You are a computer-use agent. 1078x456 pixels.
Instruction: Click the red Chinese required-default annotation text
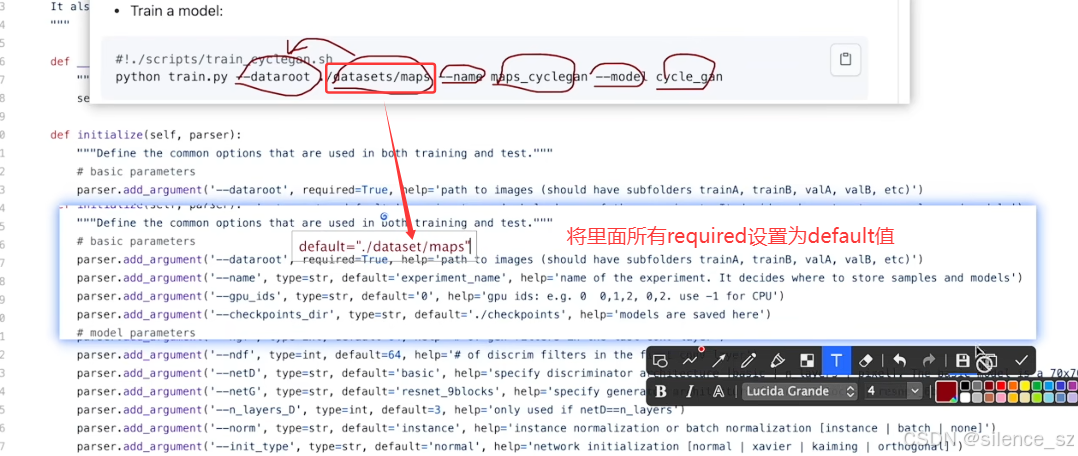[x=729, y=236]
